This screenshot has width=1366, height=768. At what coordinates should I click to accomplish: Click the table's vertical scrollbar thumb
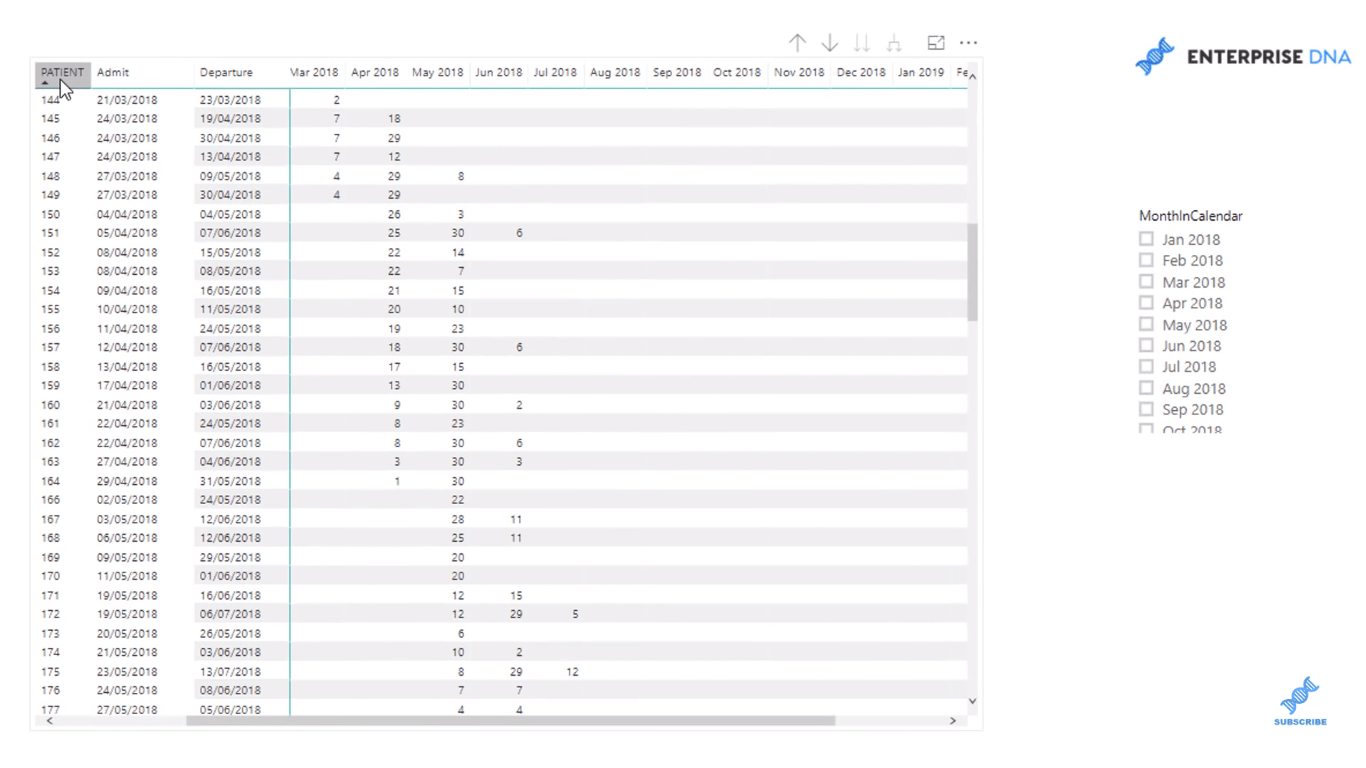(972, 272)
